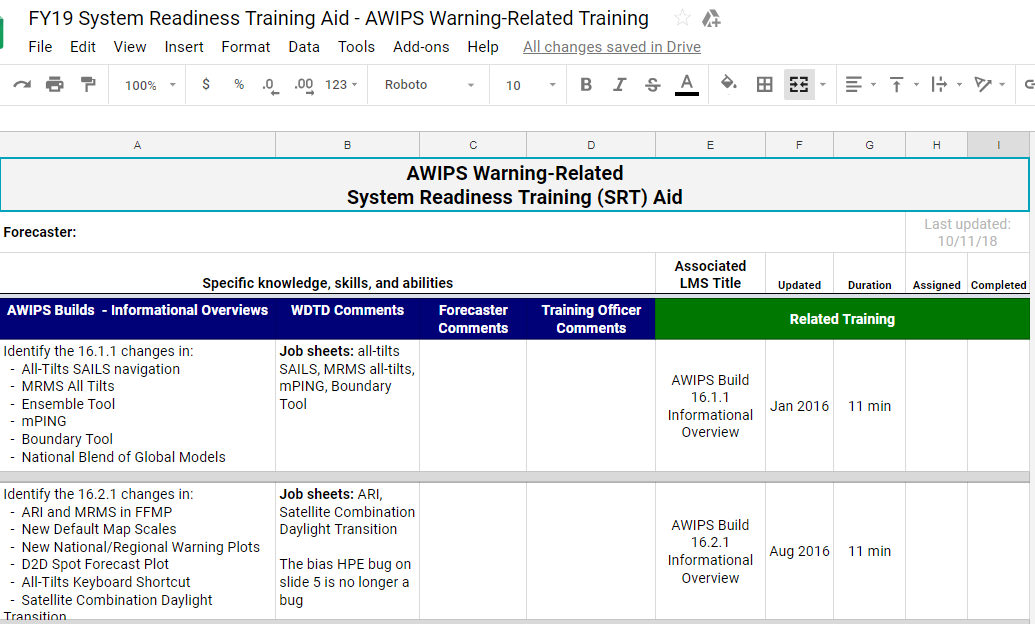Open the File menu
Screen dimensions: 1035x624
[40, 47]
